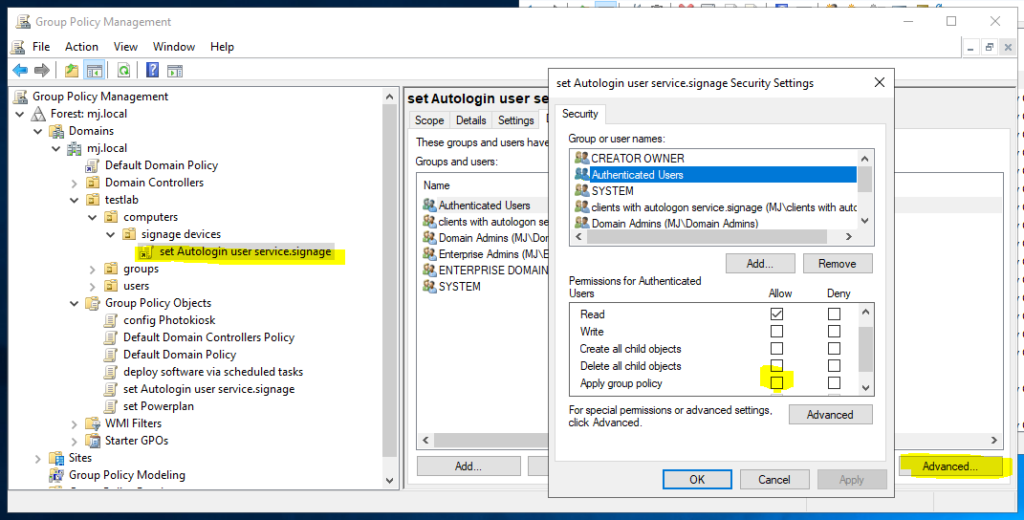The height and width of the screenshot is (520, 1024).
Task: Click the Refresh toolbar icon
Action: click(123, 70)
